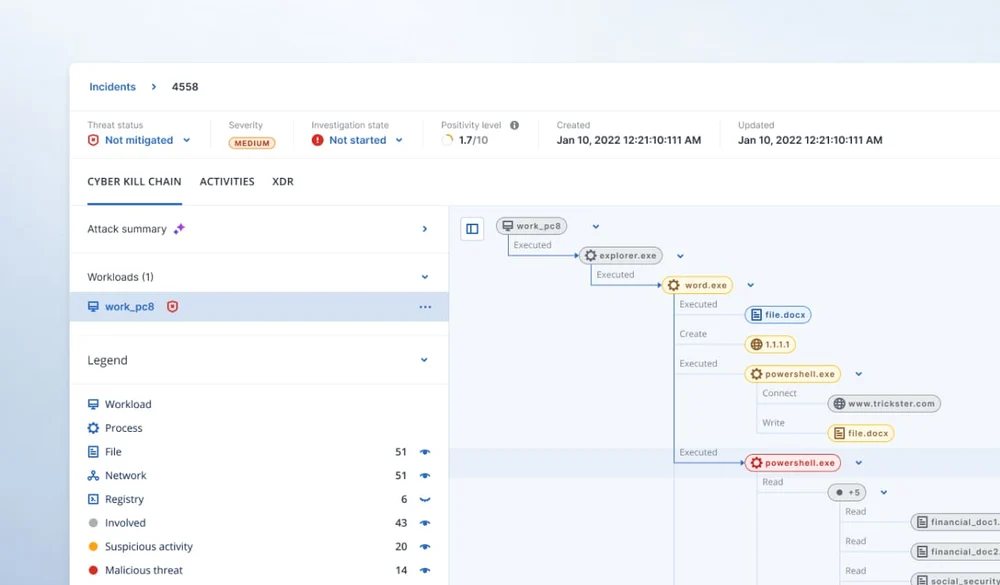1000x585 pixels.
Task: Collapse the word.exe node chevron
Action: point(751,285)
